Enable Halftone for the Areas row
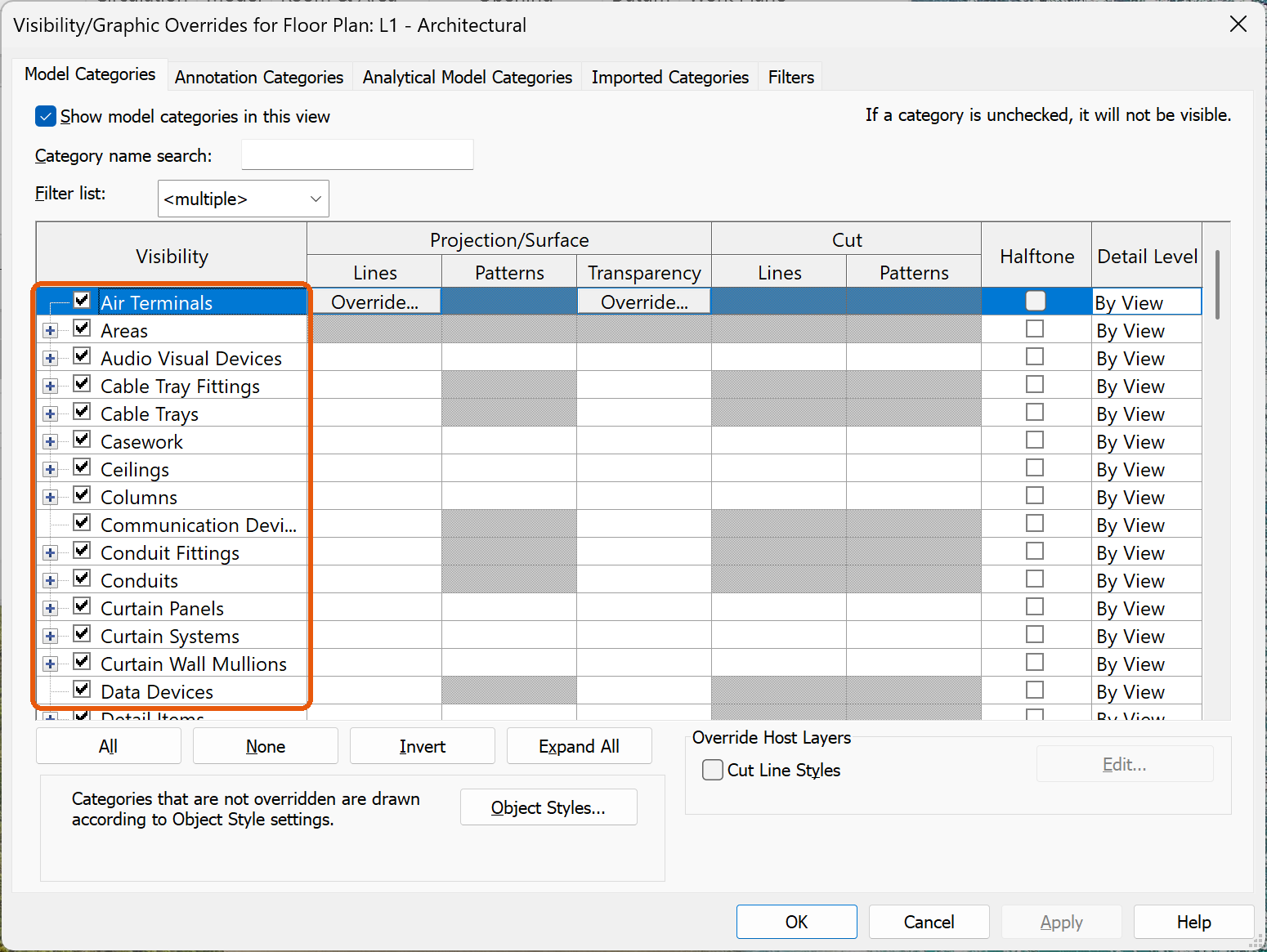 coord(1035,329)
